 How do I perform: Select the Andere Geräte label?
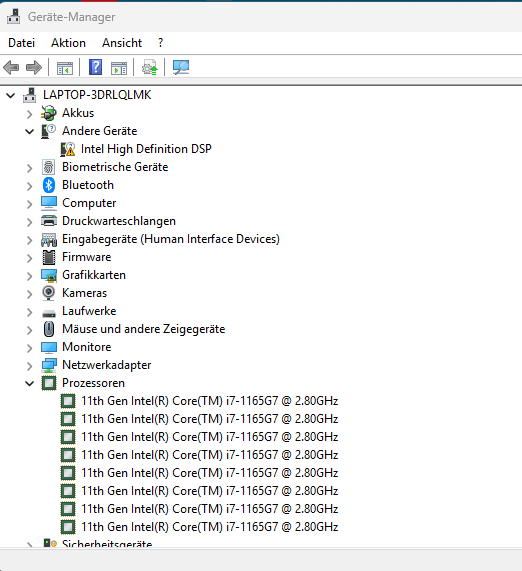click(99, 131)
